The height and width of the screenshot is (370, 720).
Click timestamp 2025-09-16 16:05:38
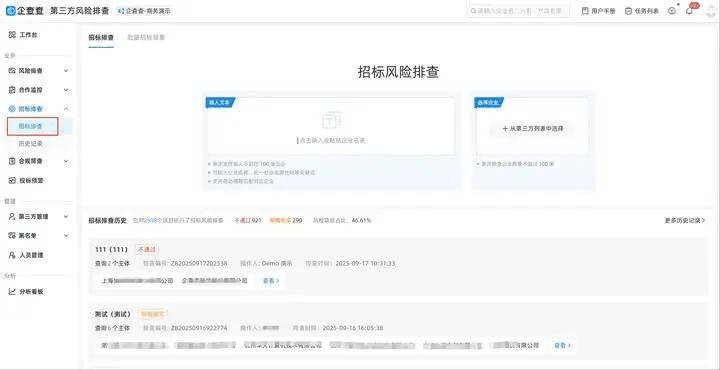(x=353, y=328)
